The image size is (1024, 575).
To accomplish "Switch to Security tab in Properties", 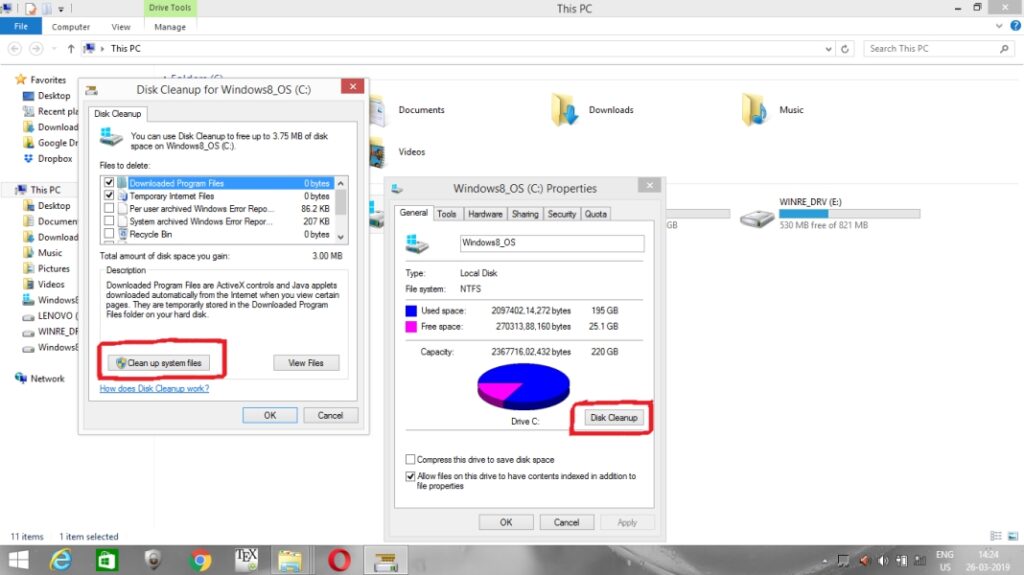I will pos(562,214).
